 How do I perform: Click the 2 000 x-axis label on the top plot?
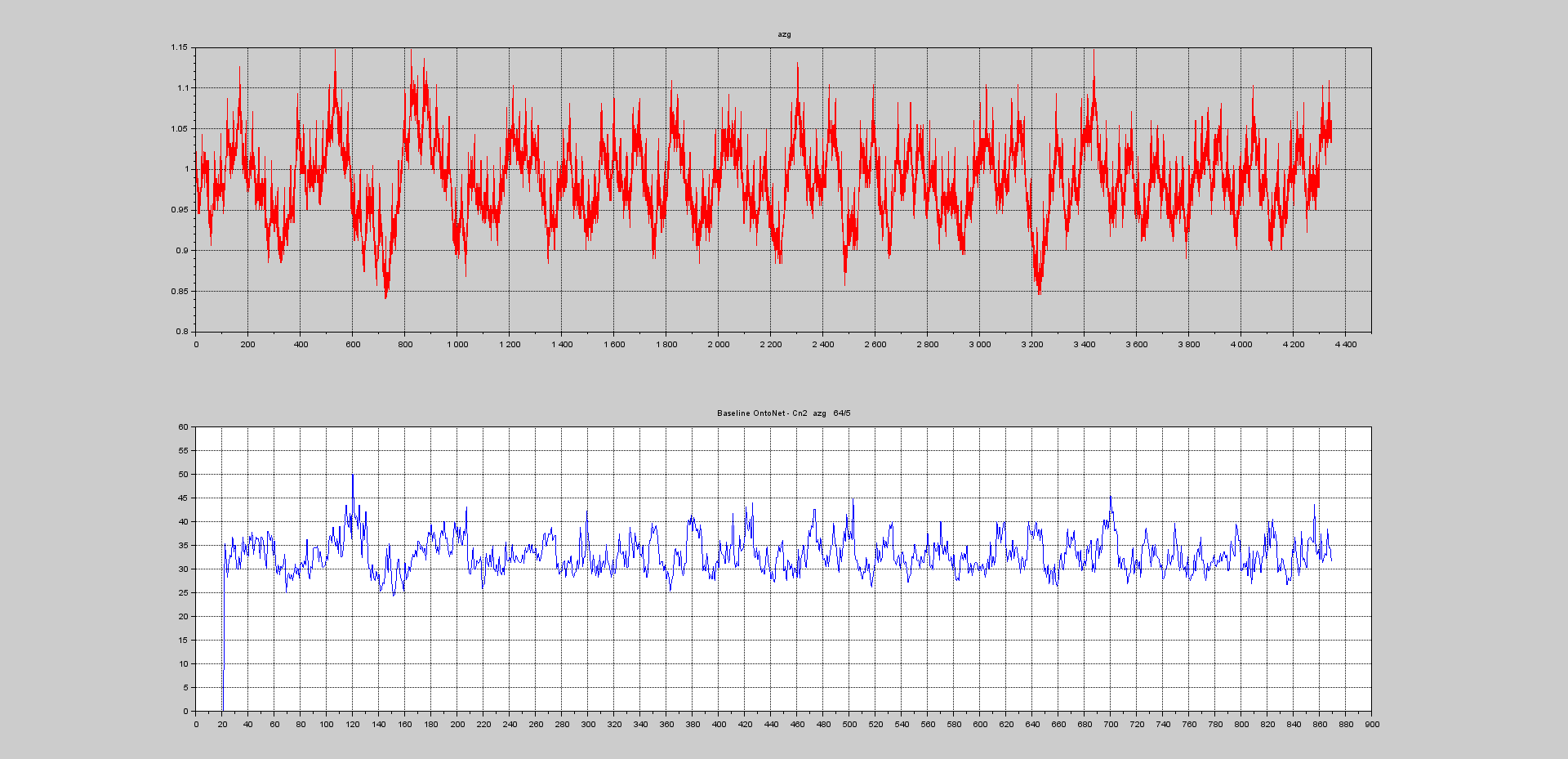718,345
